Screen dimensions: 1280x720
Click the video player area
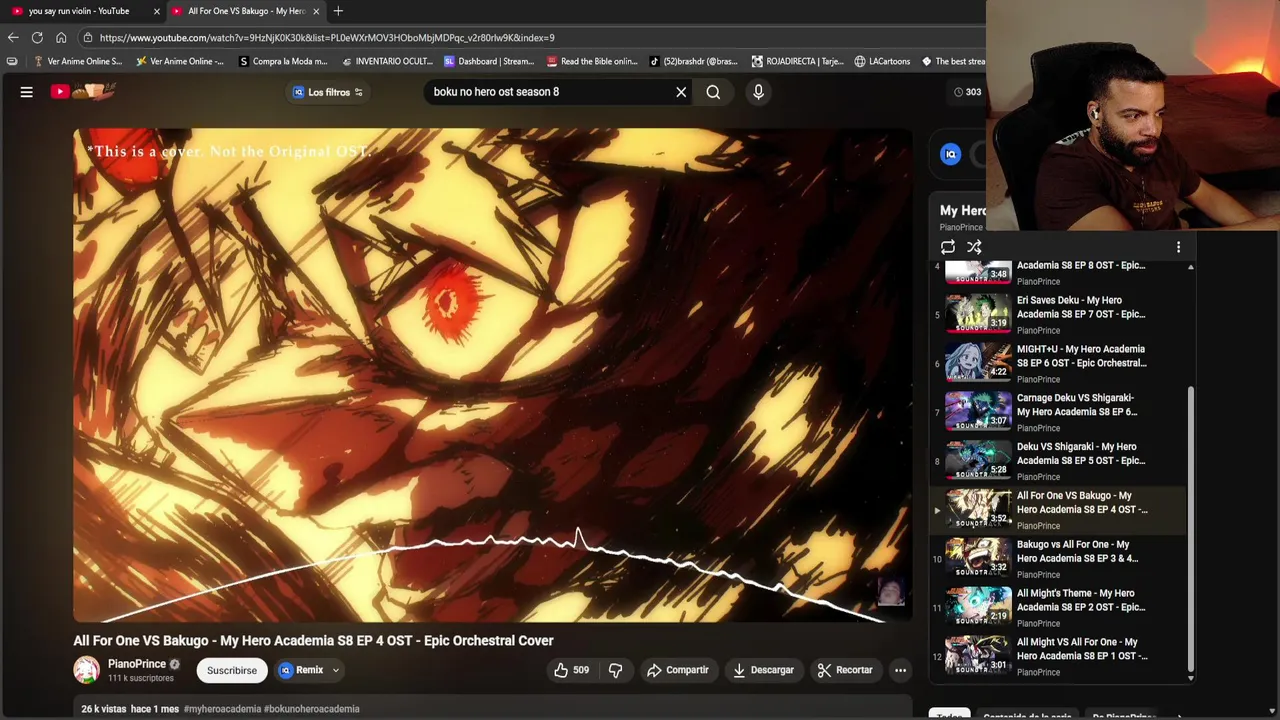tap(492, 375)
